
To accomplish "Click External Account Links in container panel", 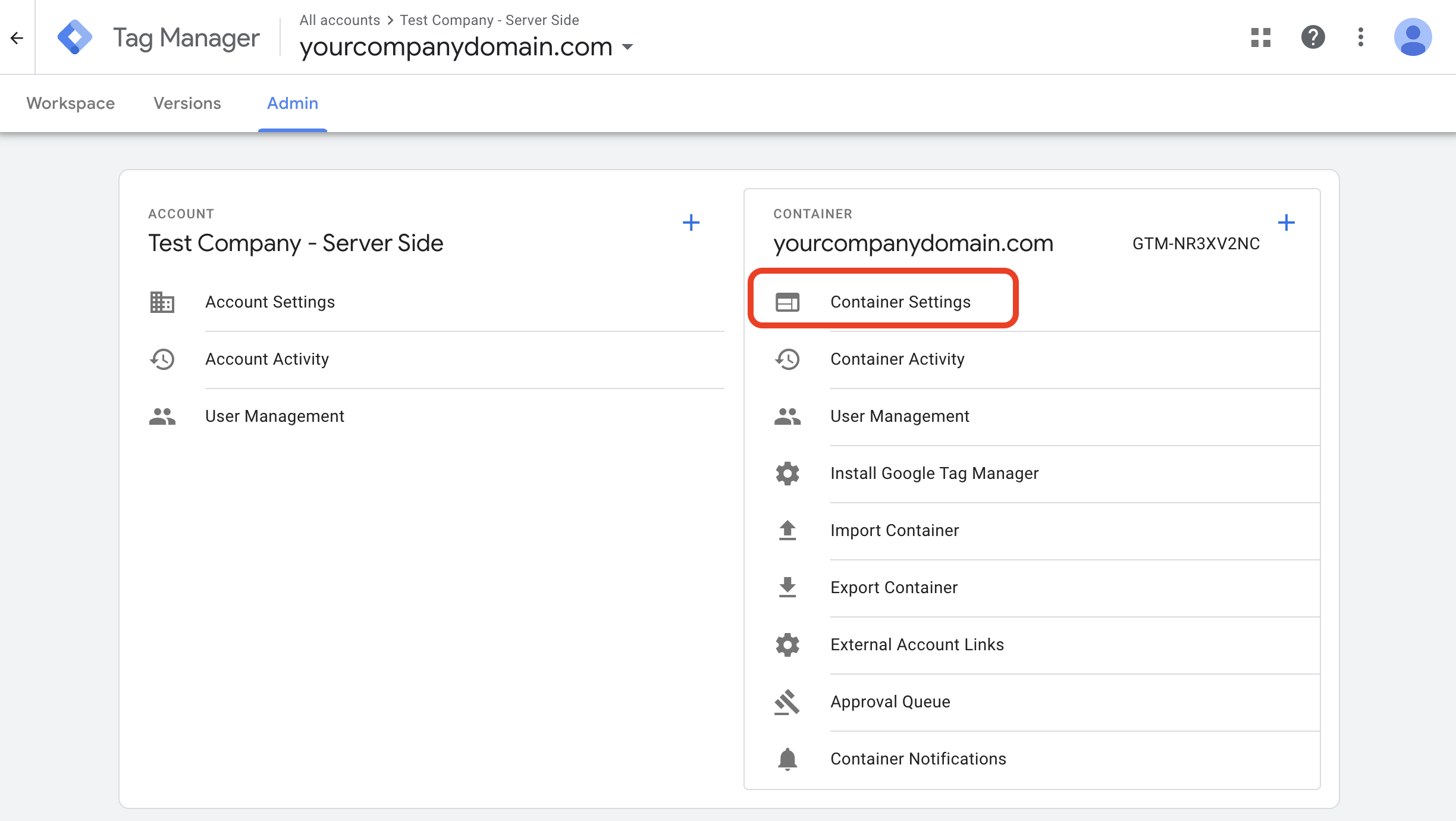I will [x=917, y=644].
